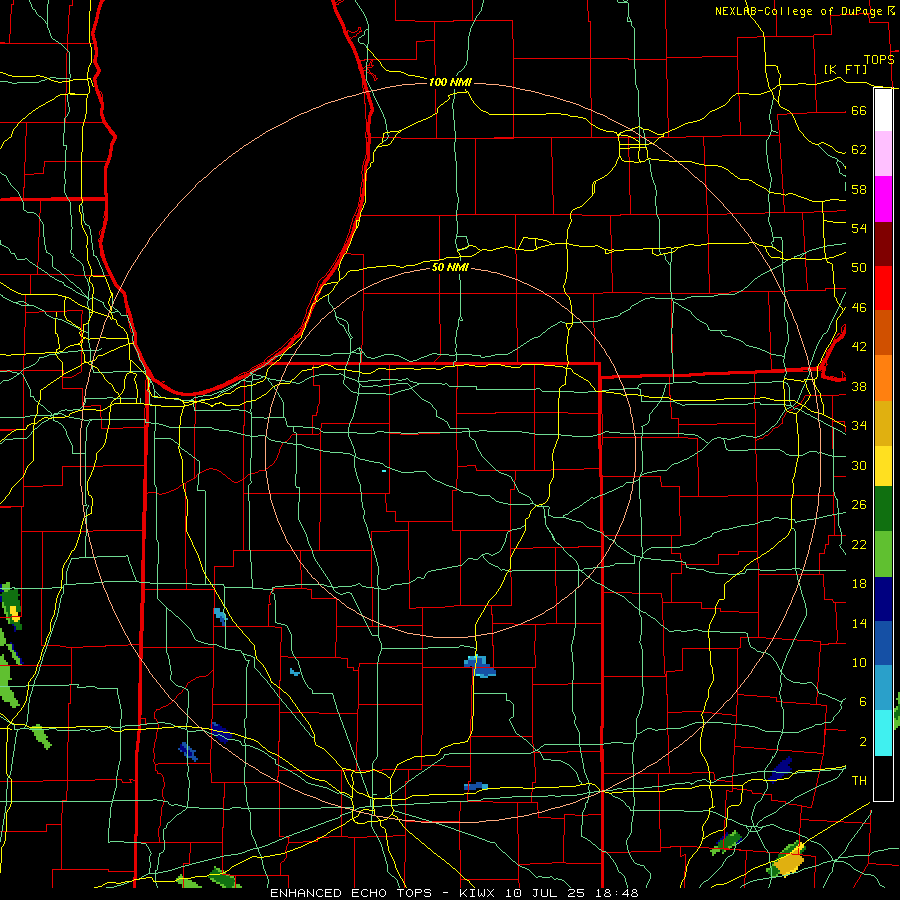Click the bright red 50 K FT legend swatch
The height and width of the screenshot is (900, 900).
(883, 288)
